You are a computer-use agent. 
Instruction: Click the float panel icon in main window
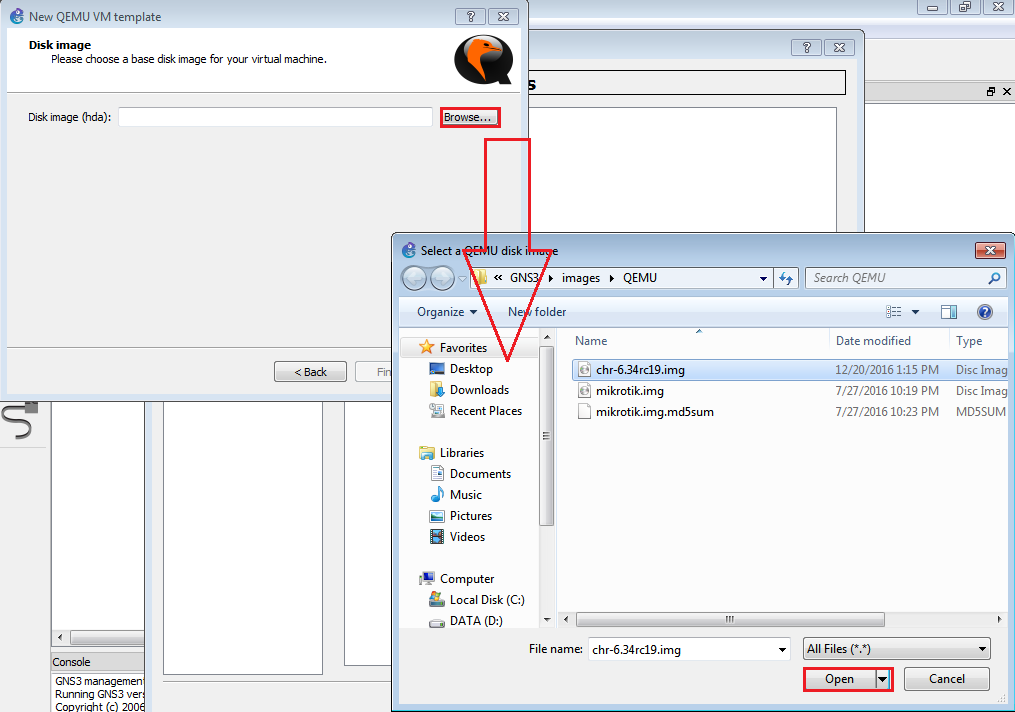[990, 92]
